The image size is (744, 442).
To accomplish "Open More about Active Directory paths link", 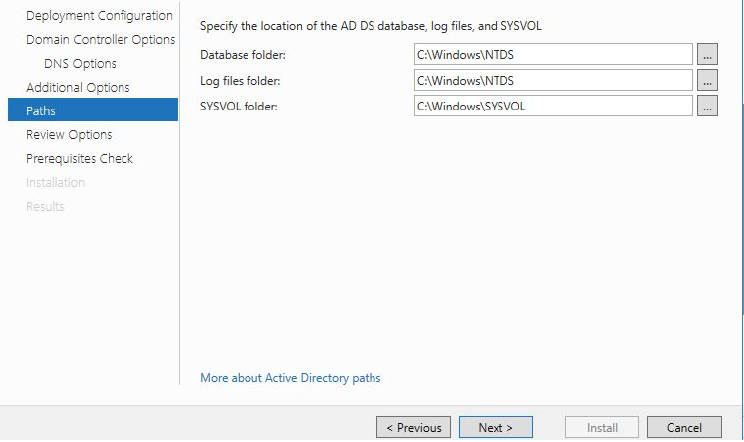I will click(x=290, y=378).
